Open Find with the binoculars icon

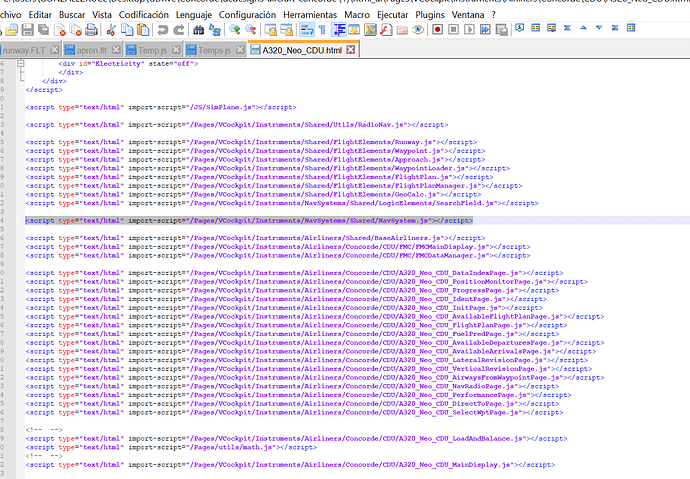coord(198,30)
